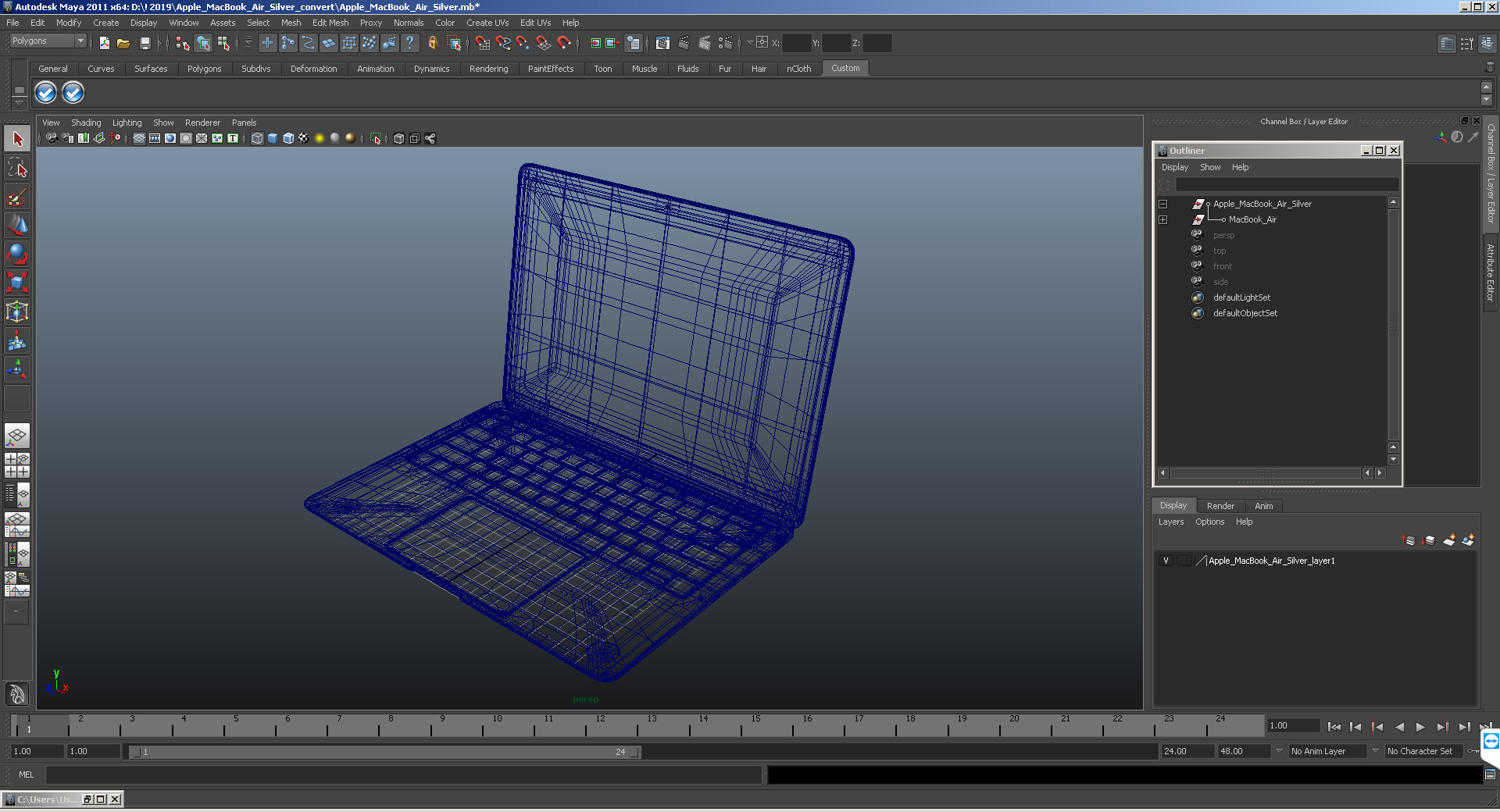The image size is (1500, 812).
Task: Click single perspective layout icon
Action: point(17,435)
